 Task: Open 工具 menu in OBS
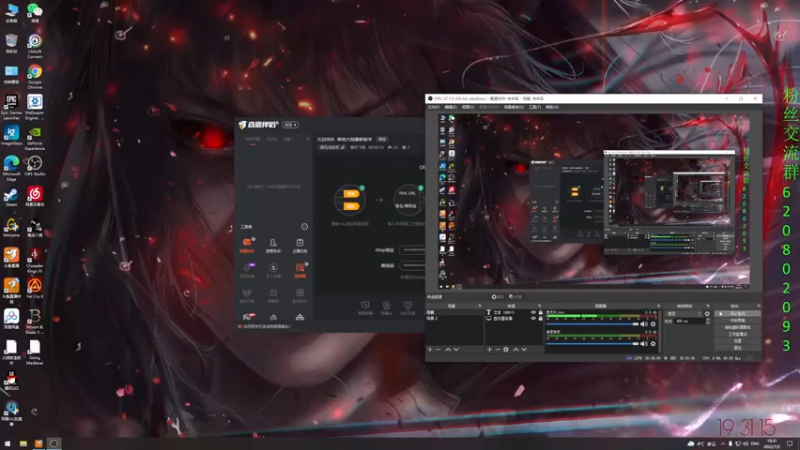coord(534,107)
